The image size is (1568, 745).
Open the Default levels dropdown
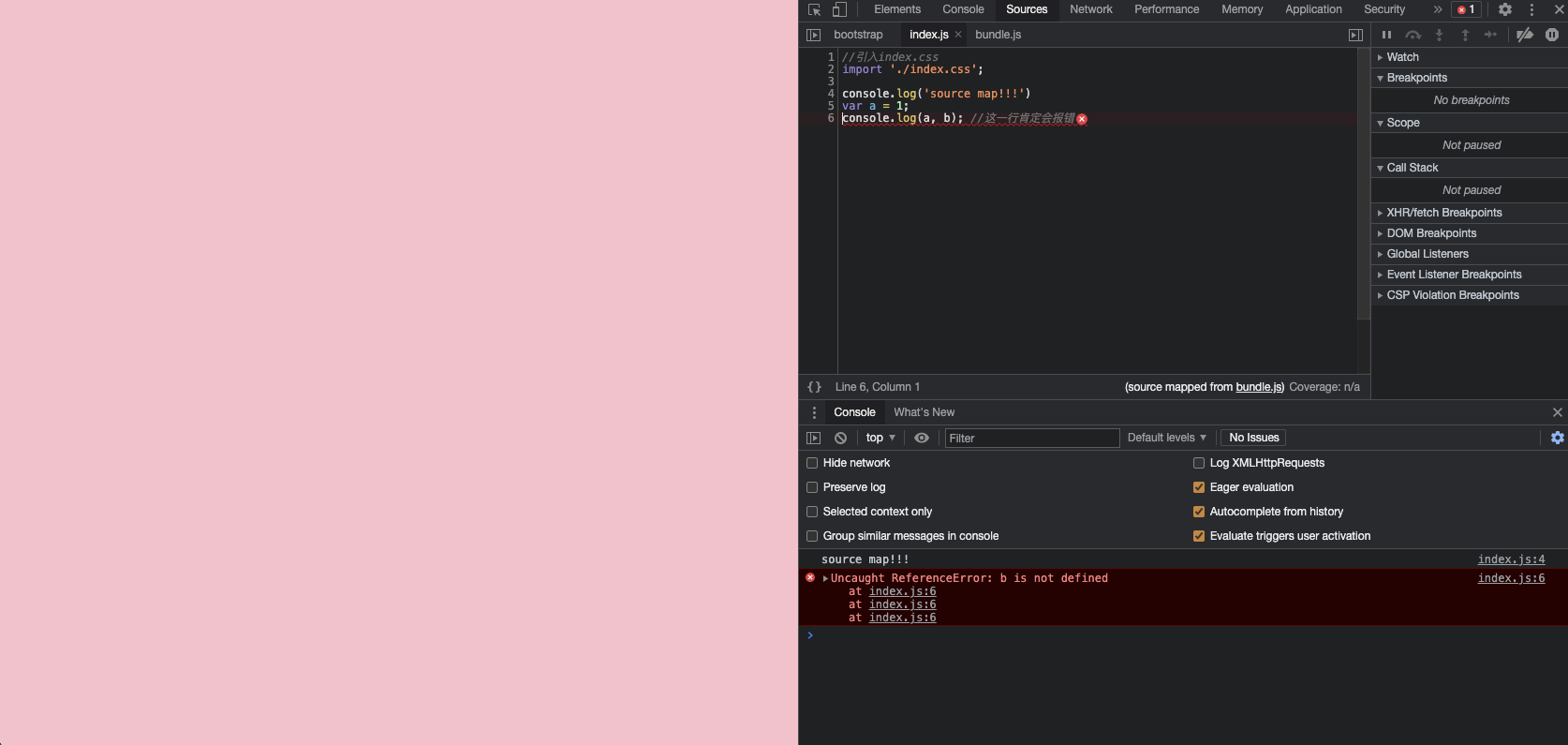[1167, 438]
